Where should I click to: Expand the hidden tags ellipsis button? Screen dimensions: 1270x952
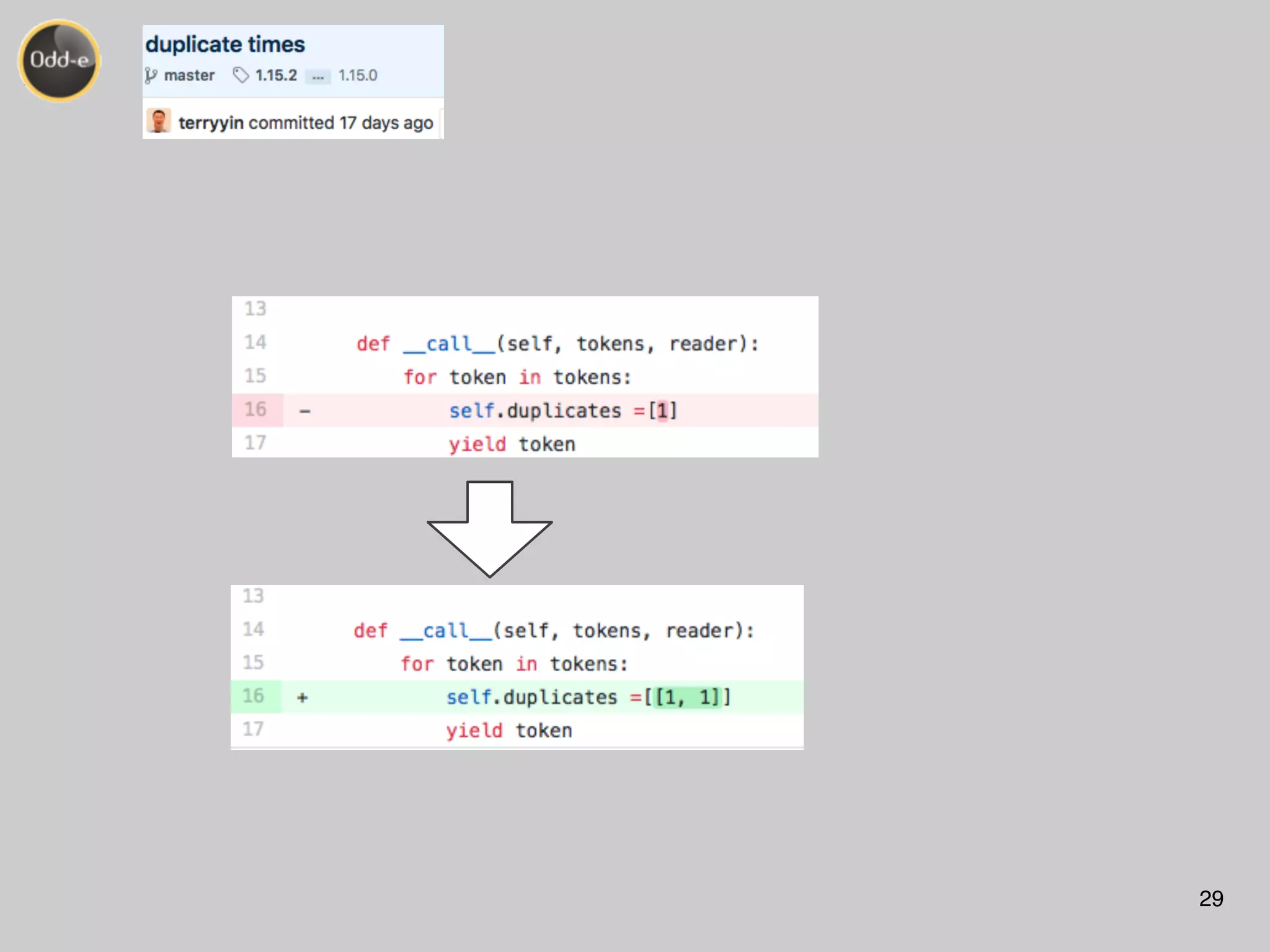pyautogui.click(x=317, y=76)
